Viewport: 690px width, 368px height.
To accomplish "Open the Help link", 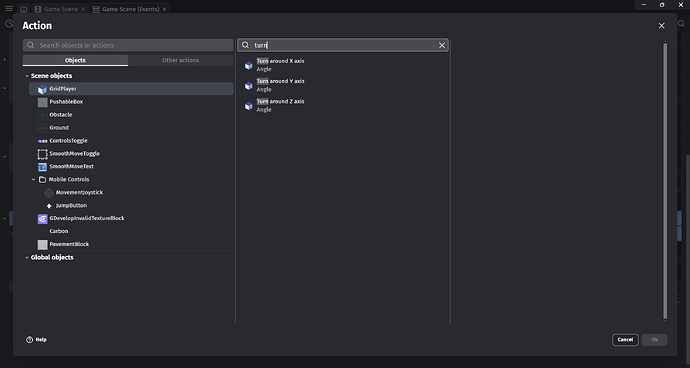I will [37, 340].
